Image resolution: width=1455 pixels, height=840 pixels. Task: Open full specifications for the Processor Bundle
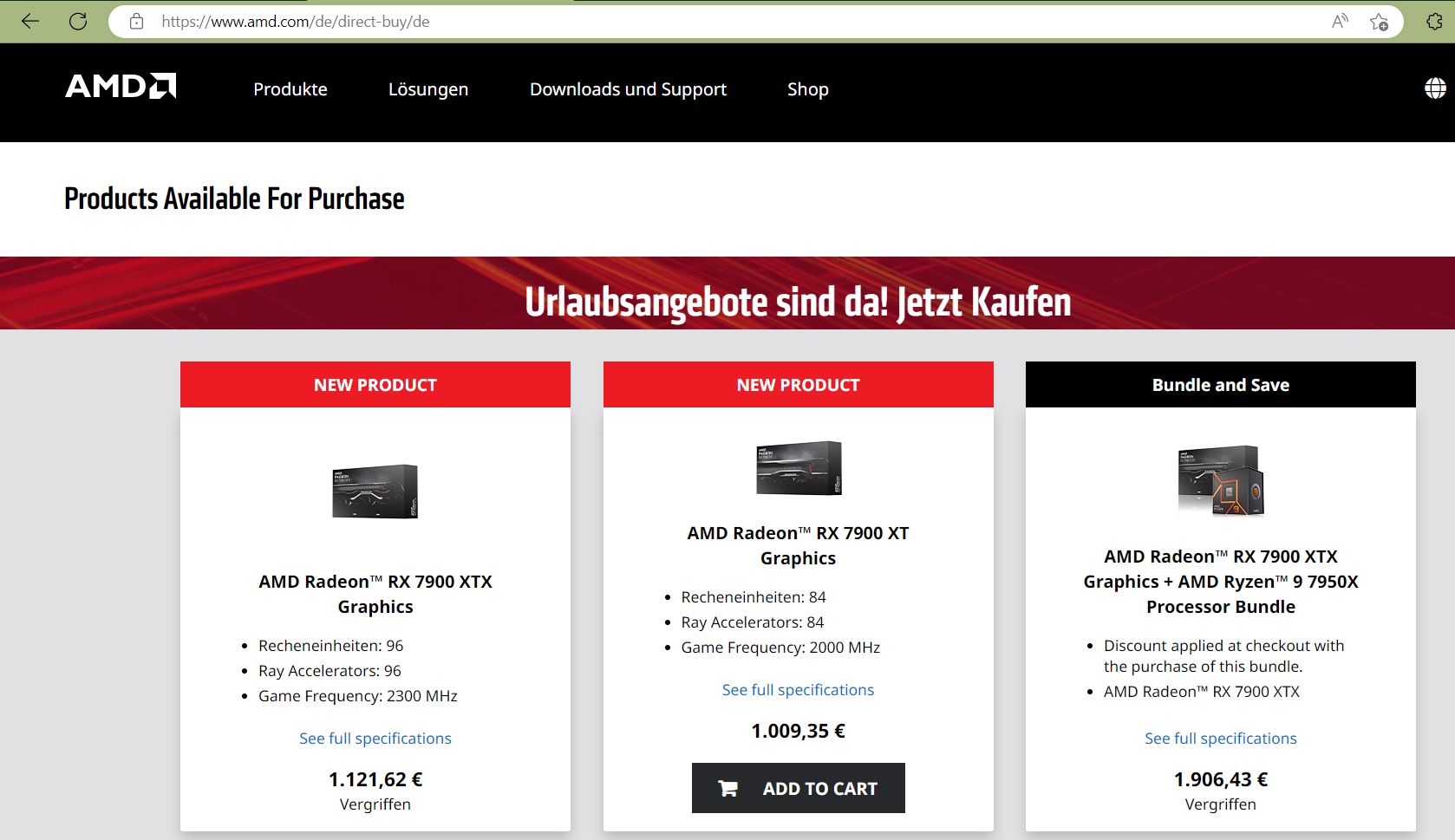click(1220, 738)
